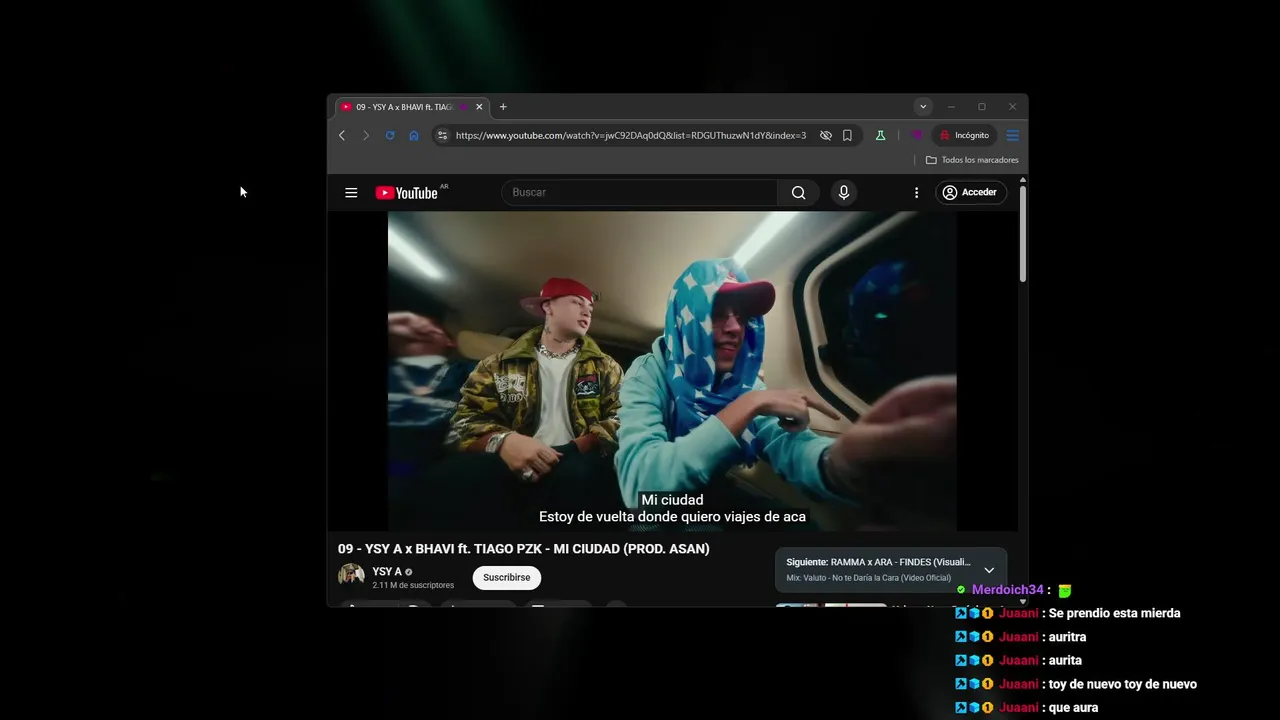The height and width of the screenshot is (720, 1280).
Task: Open YouTube three-dot settings menu
Action: [916, 192]
